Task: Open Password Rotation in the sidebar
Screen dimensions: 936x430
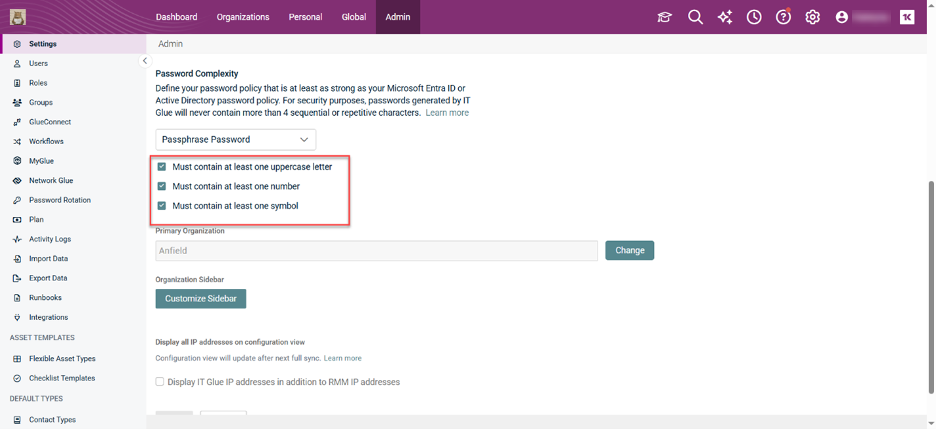Action: [59, 200]
